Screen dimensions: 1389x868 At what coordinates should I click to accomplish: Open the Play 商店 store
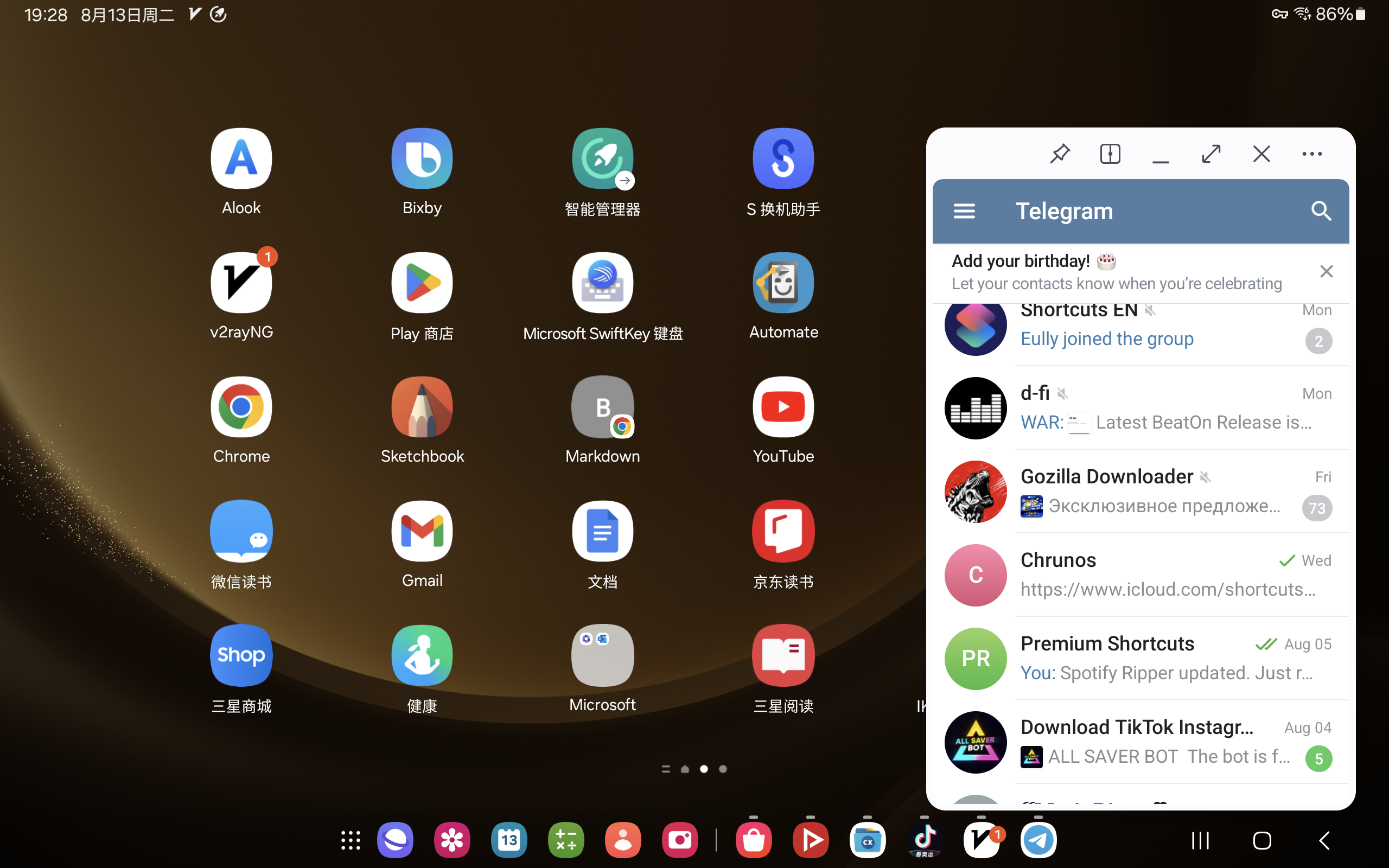coord(422,282)
